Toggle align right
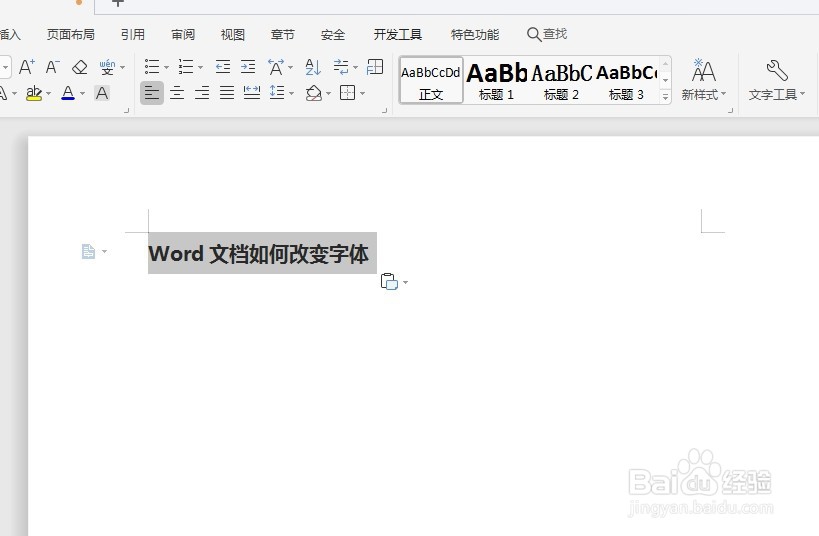This screenshot has height=536, width=819. tap(202, 93)
